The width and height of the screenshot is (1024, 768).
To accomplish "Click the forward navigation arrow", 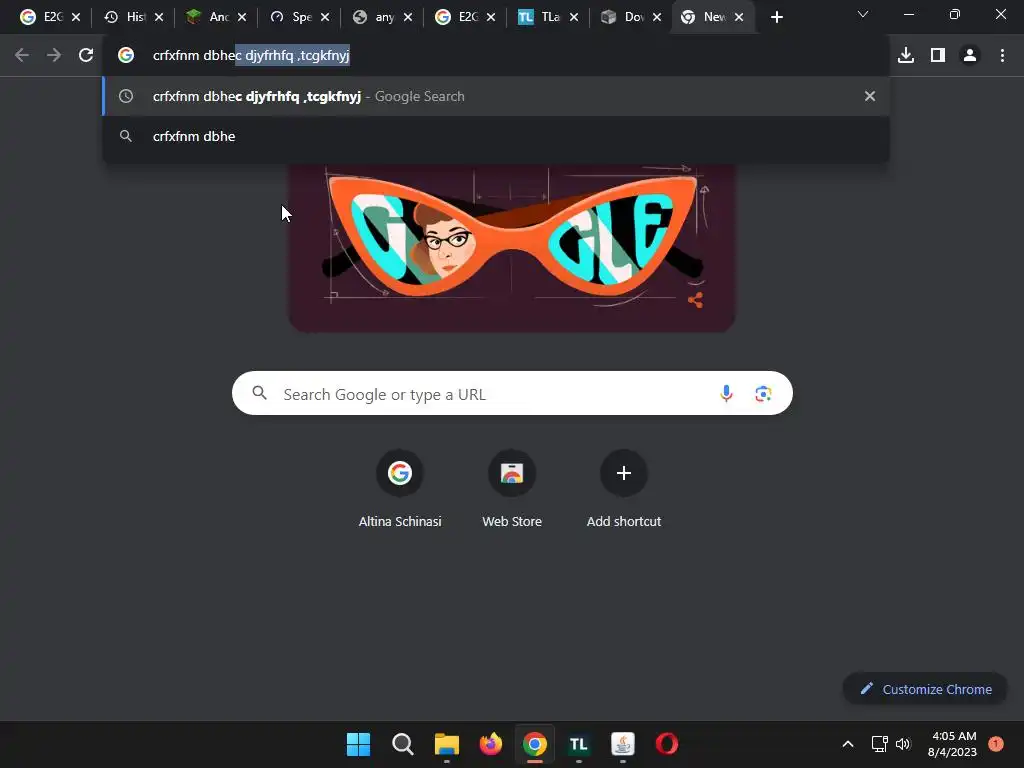I will 54,56.
